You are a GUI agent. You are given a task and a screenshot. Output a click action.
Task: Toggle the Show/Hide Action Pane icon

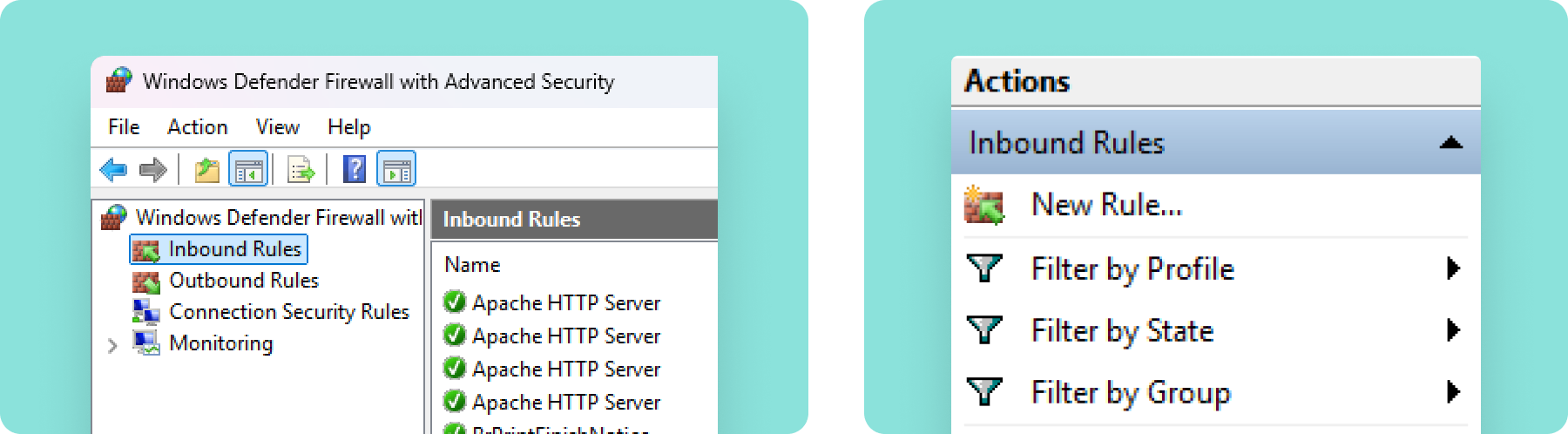point(396,168)
